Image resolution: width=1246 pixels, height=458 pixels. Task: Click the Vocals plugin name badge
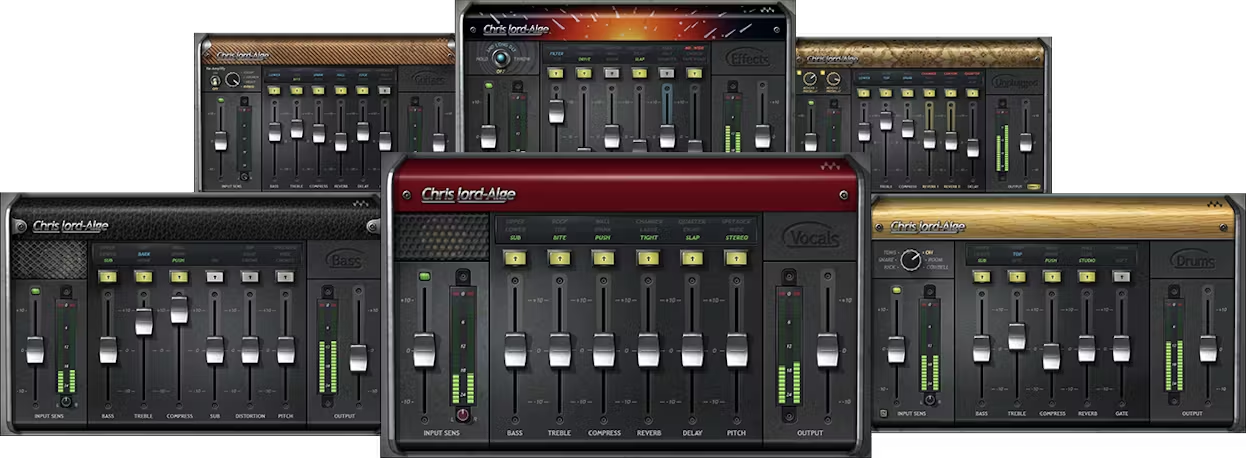812,237
